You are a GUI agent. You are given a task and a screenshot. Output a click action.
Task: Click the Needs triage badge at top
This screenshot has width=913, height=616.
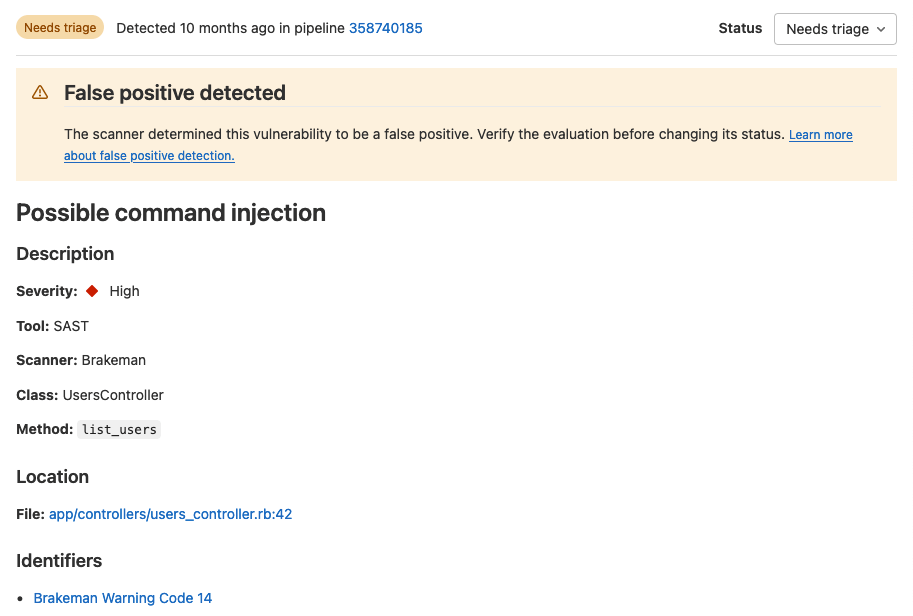click(x=59, y=27)
